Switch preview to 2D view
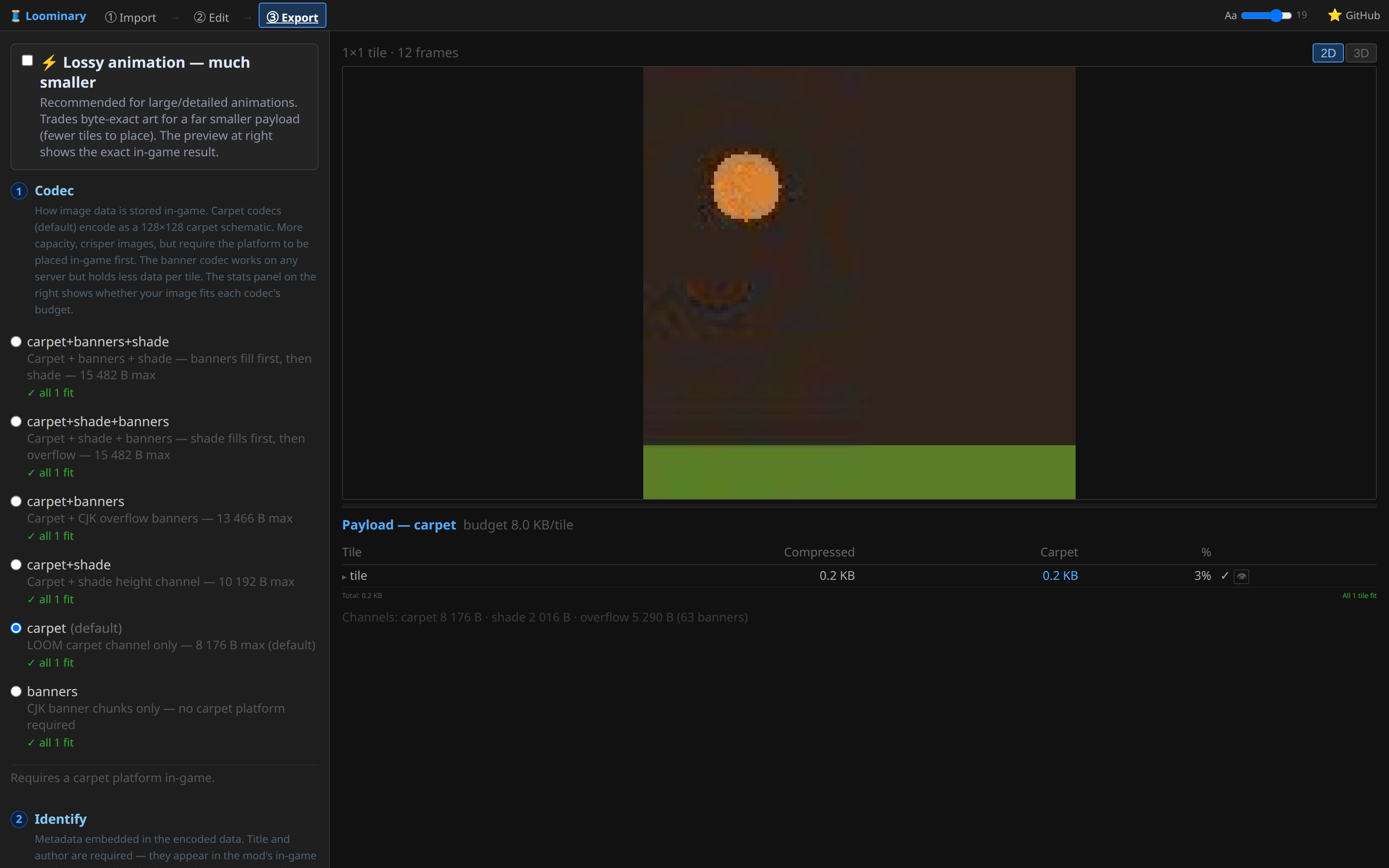Viewport: 1389px width, 868px height. pyautogui.click(x=1328, y=53)
